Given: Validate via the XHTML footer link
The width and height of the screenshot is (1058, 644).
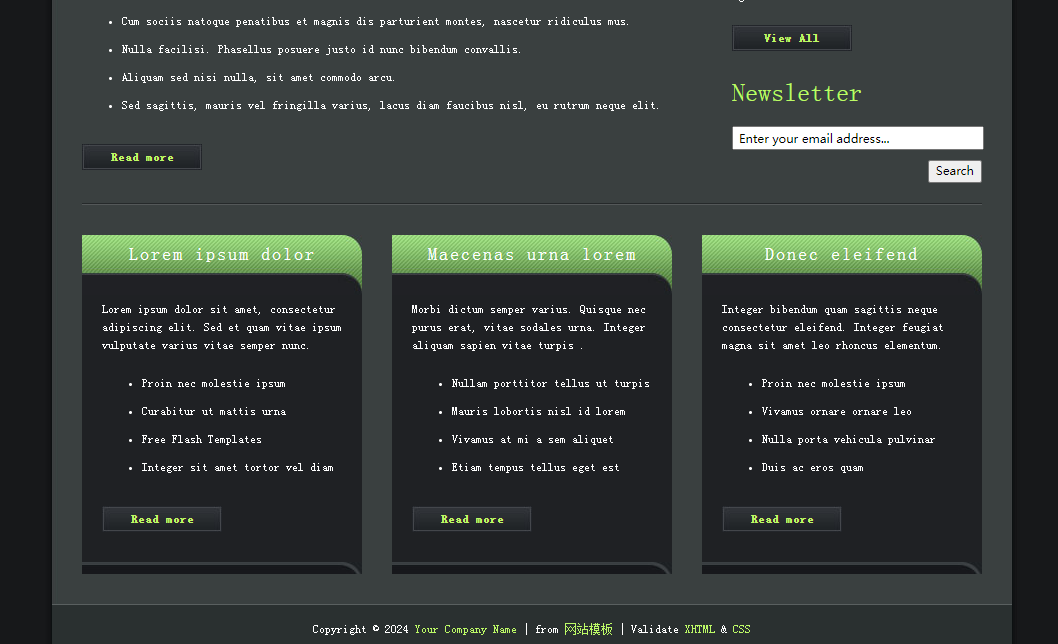Looking at the screenshot, I should point(699,629).
